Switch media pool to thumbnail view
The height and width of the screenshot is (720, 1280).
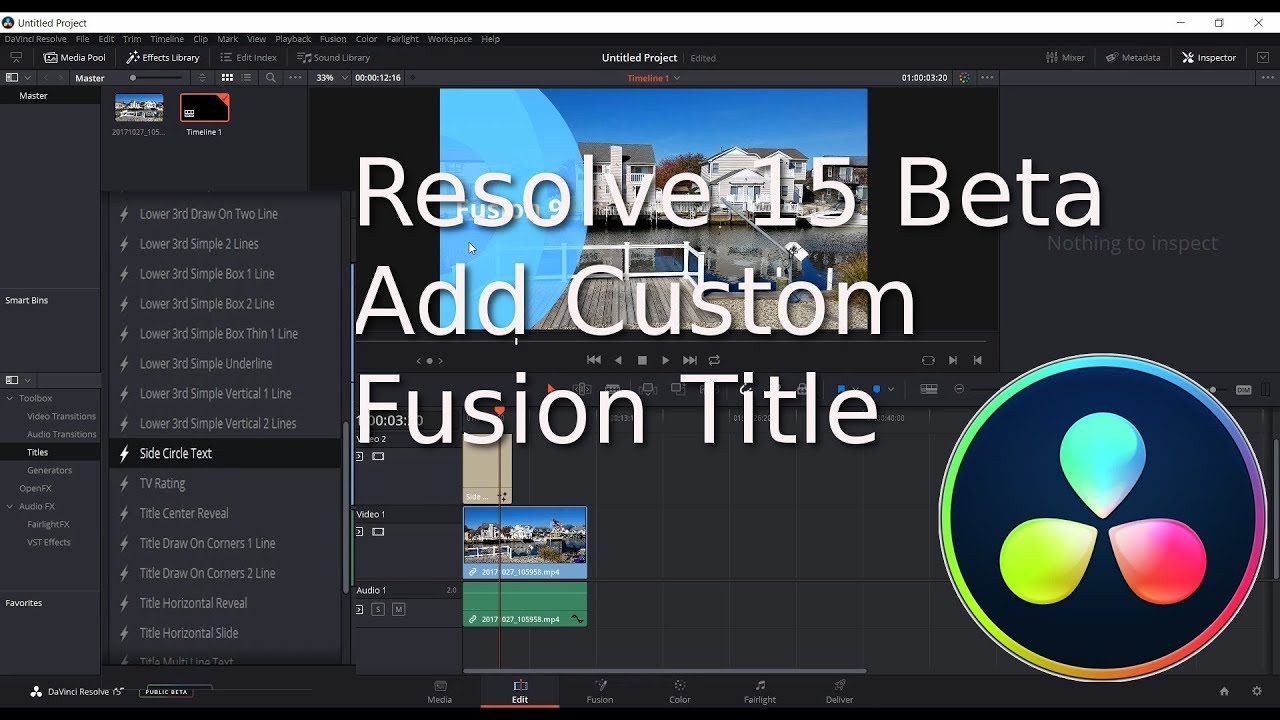point(228,78)
